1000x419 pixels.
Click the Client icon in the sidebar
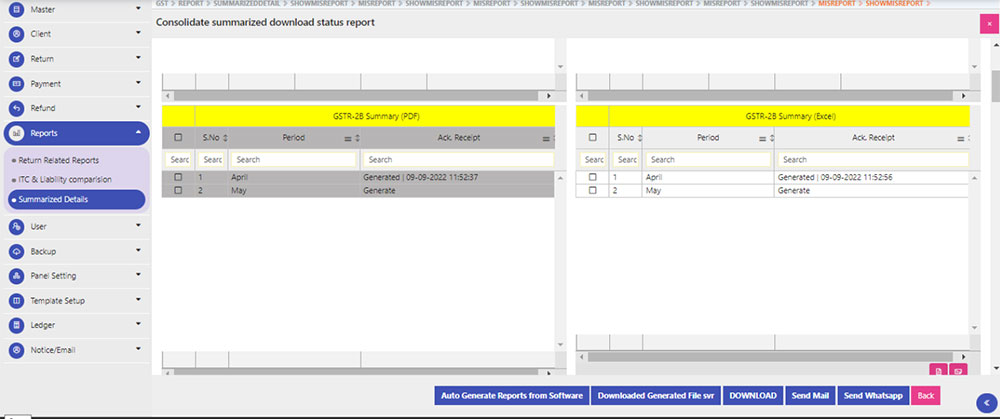pyautogui.click(x=16, y=34)
